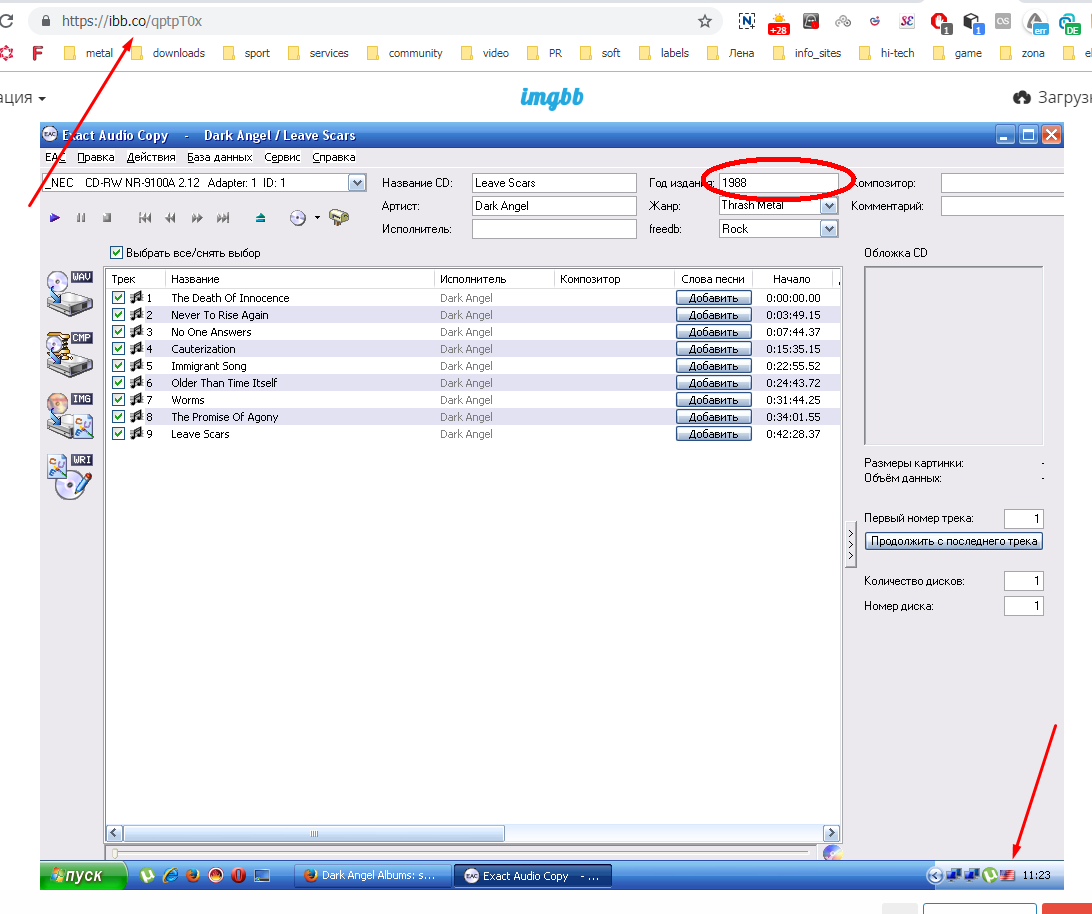Launch Internet Explorer from quick launch
Screen dimensions: 1092x914
click(x=170, y=876)
